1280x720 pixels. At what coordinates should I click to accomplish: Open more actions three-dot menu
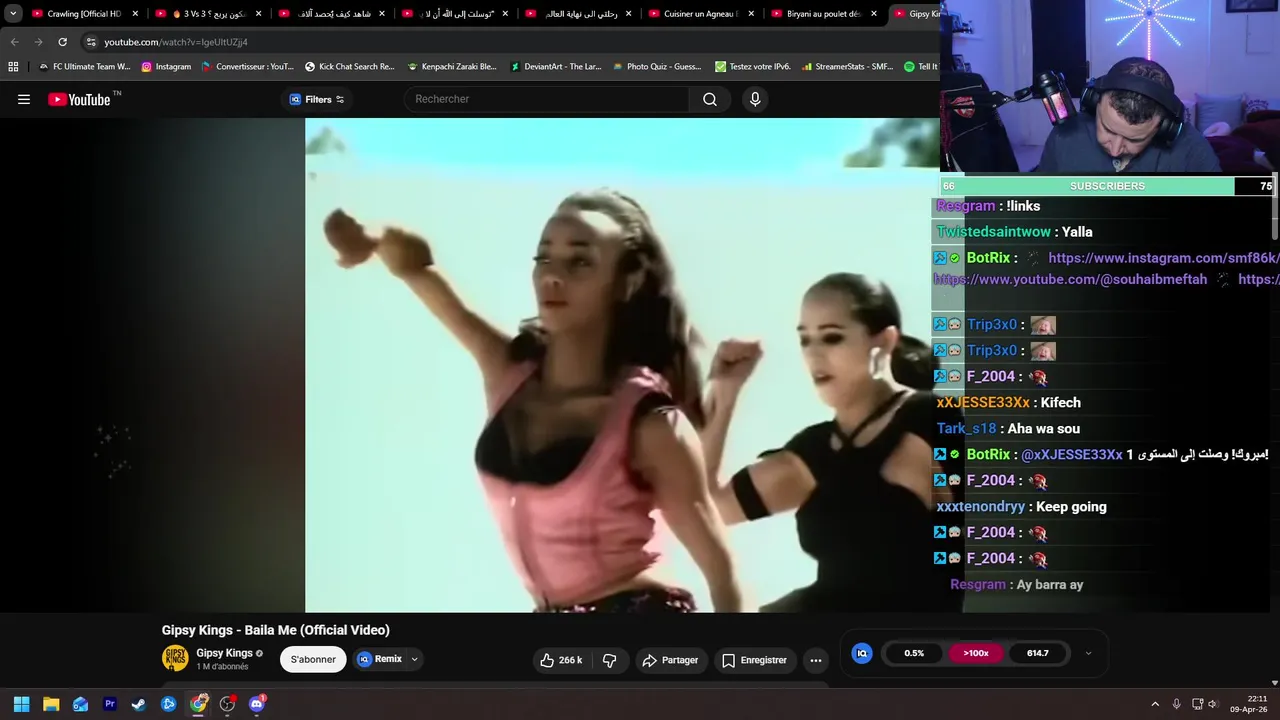pyautogui.click(x=816, y=660)
